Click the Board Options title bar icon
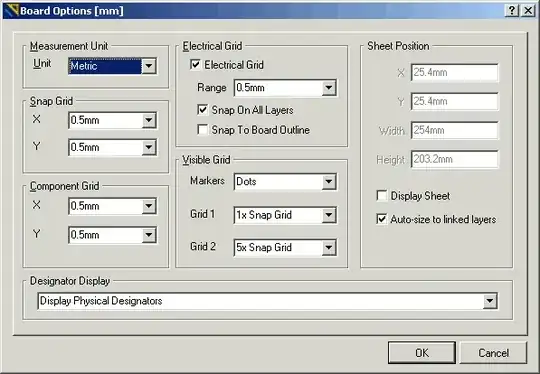This screenshot has height=374, width=540. click(x=12, y=11)
